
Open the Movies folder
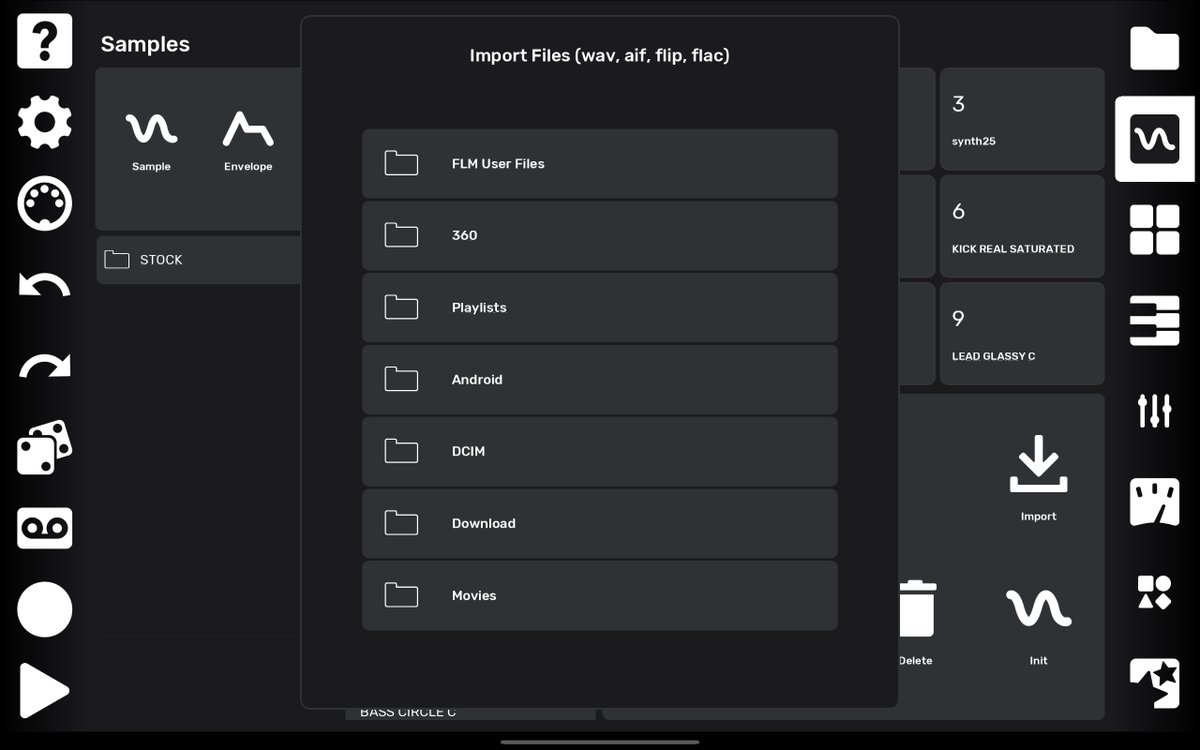600,596
